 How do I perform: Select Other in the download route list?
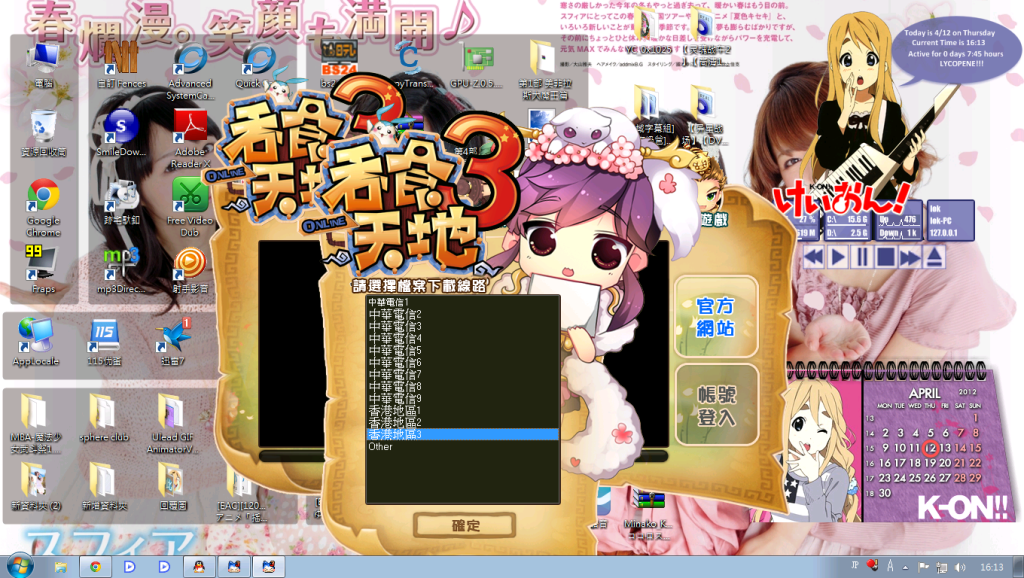coord(462,447)
